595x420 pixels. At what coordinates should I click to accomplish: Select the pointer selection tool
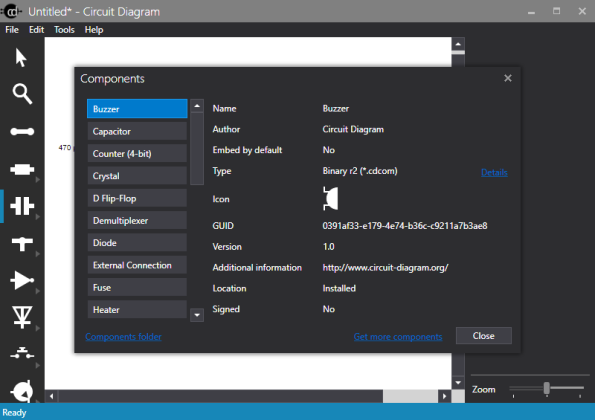point(21,58)
